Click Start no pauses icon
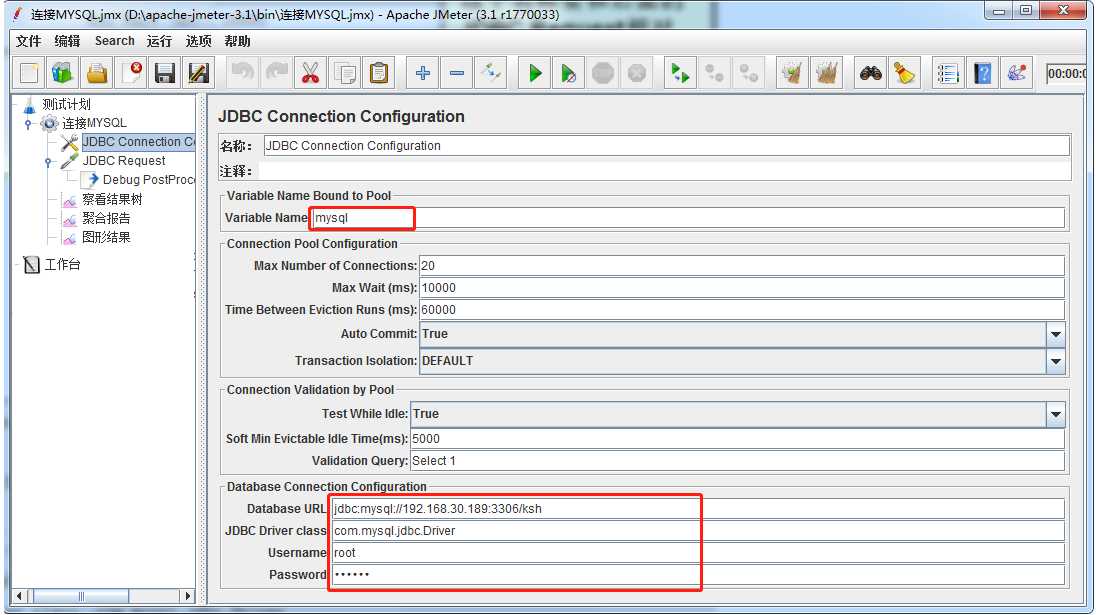This screenshot has height=615, width=1096. (568, 73)
